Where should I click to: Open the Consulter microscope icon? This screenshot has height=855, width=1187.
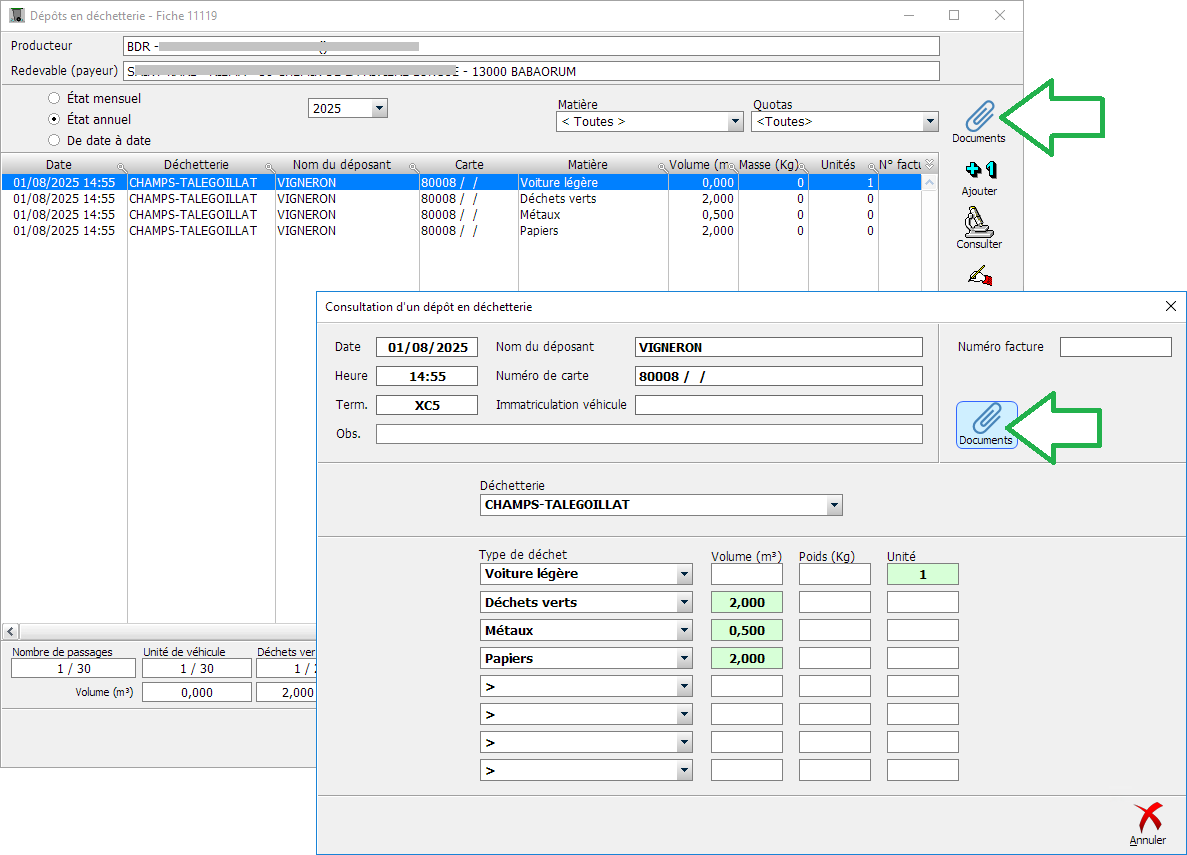click(978, 223)
